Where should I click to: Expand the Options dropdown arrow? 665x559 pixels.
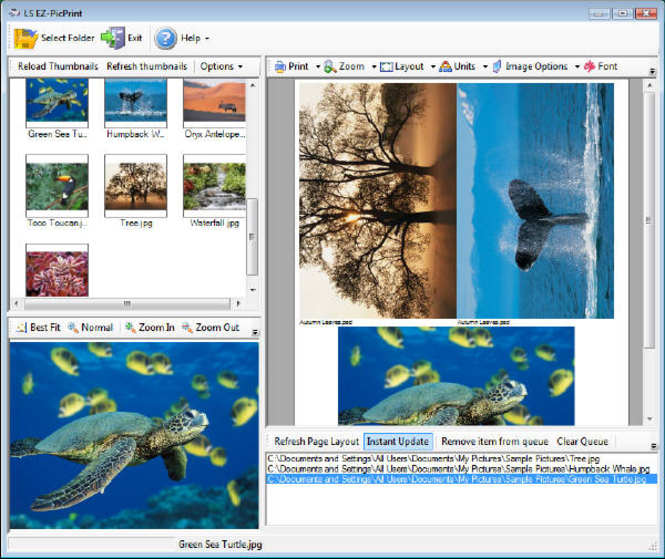[x=240, y=67]
